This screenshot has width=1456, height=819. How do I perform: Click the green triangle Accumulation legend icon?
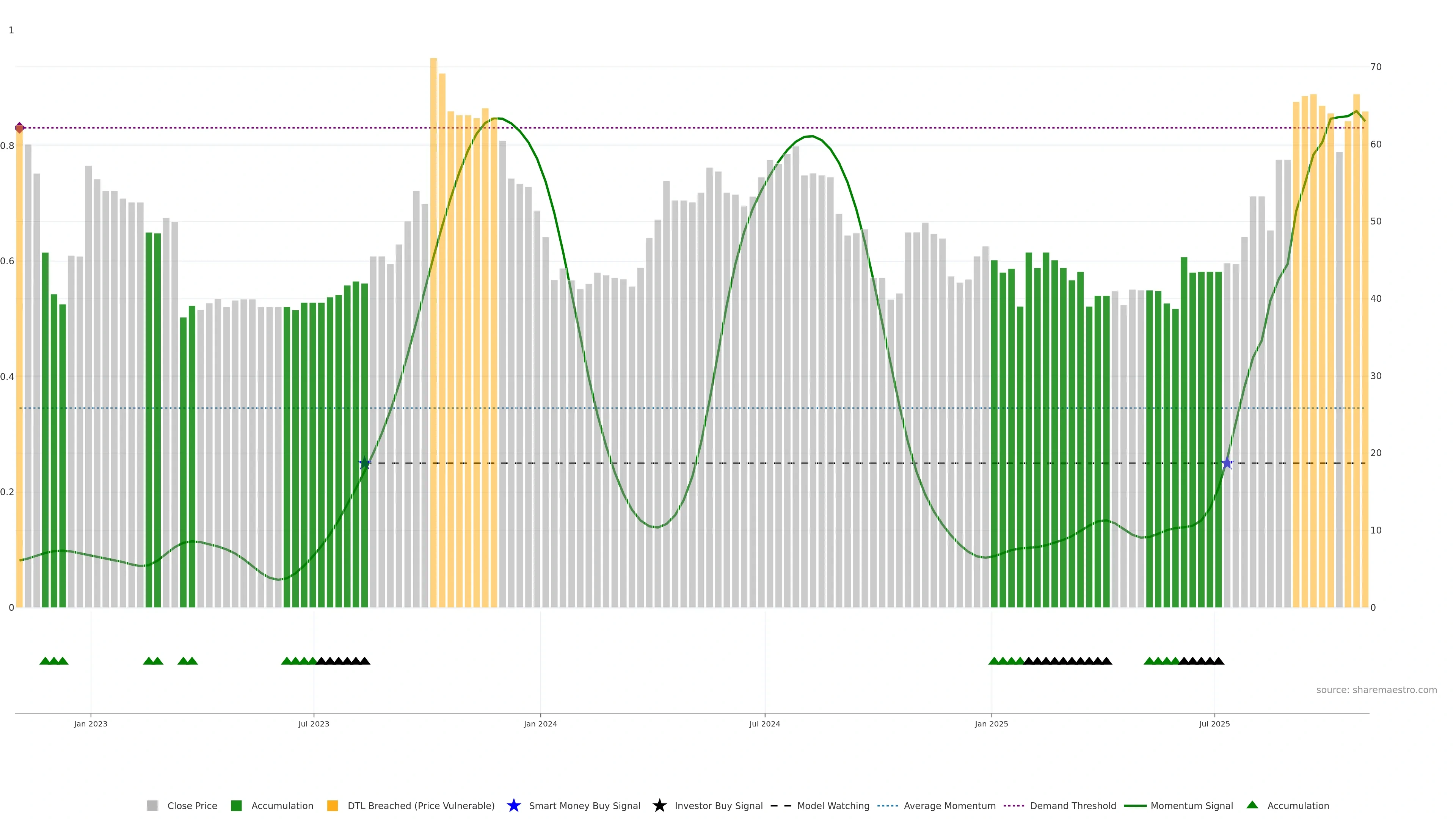click(1252, 805)
